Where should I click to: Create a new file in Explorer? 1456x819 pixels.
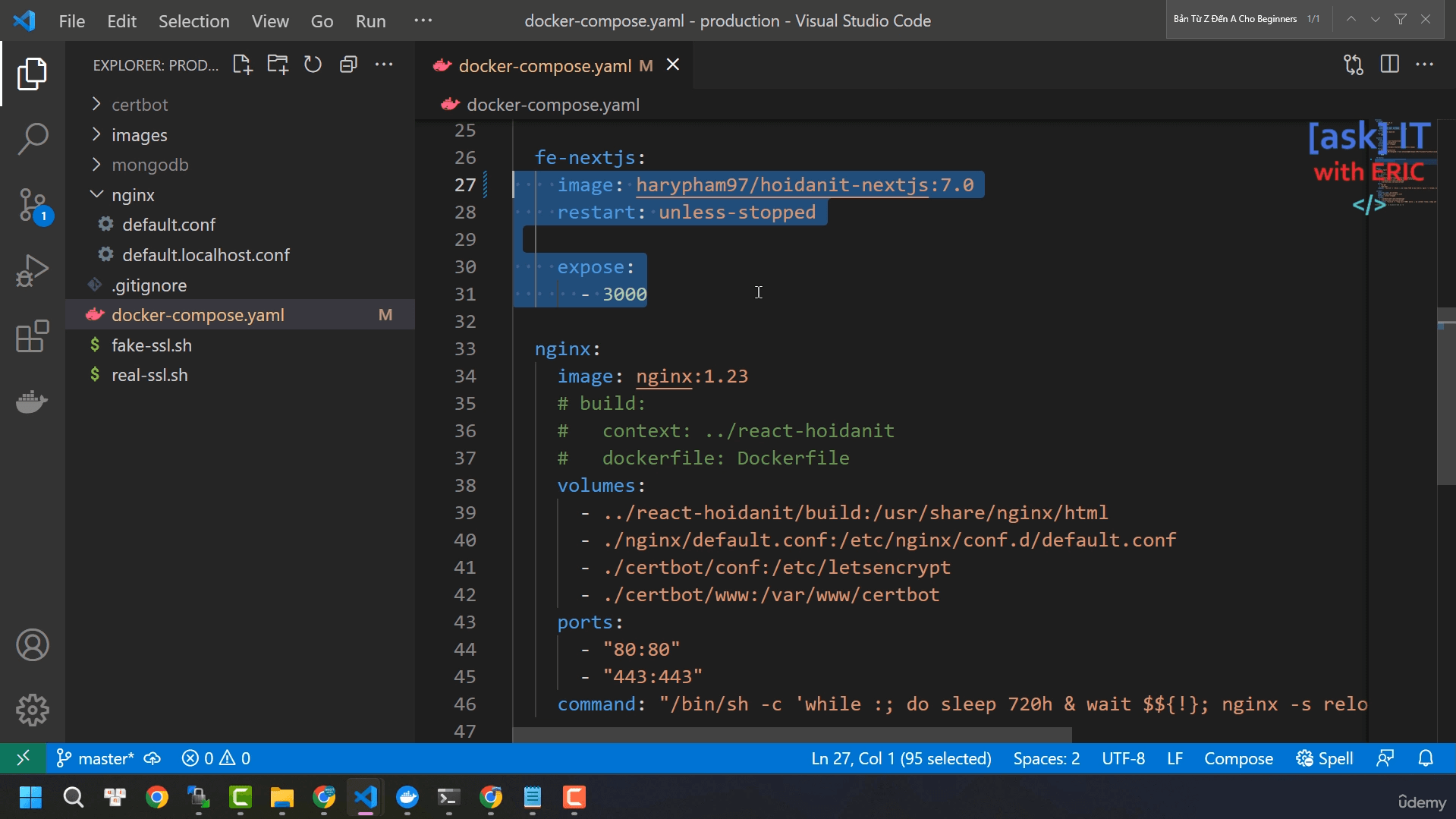(242, 65)
